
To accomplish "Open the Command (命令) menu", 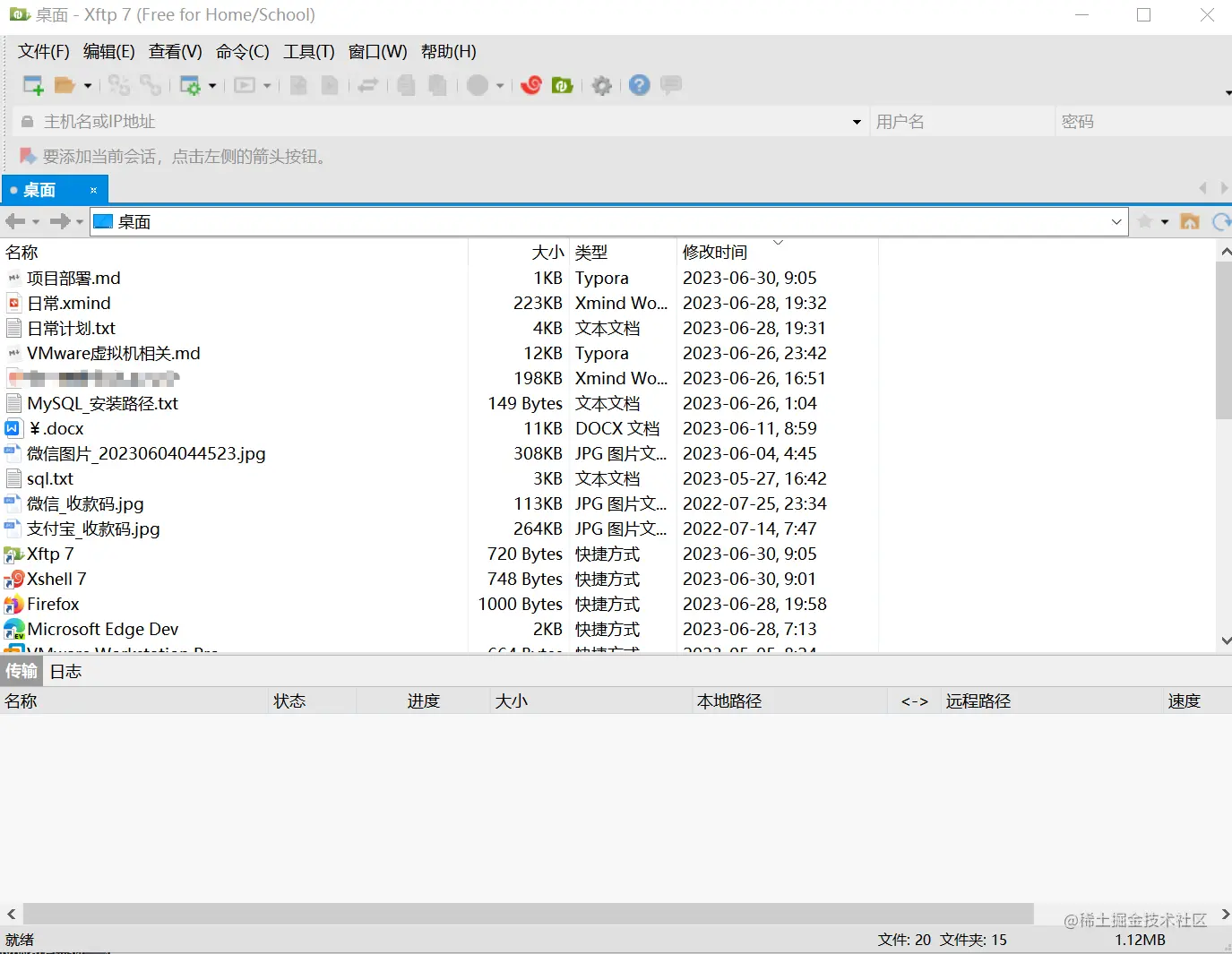I will [x=242, y=52].
